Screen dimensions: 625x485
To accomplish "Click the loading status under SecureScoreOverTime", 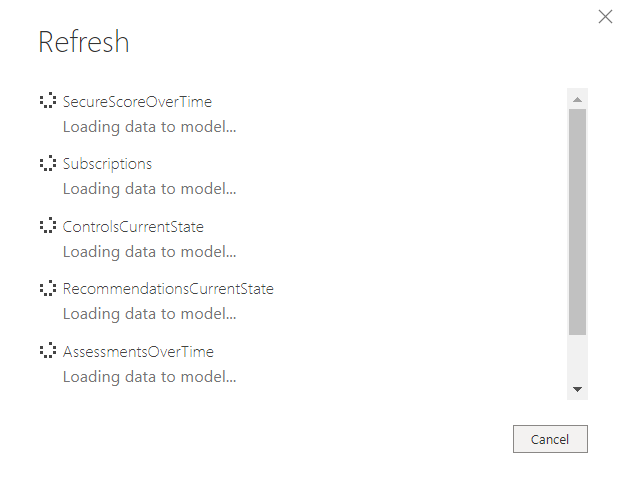I will pos(149,127).
